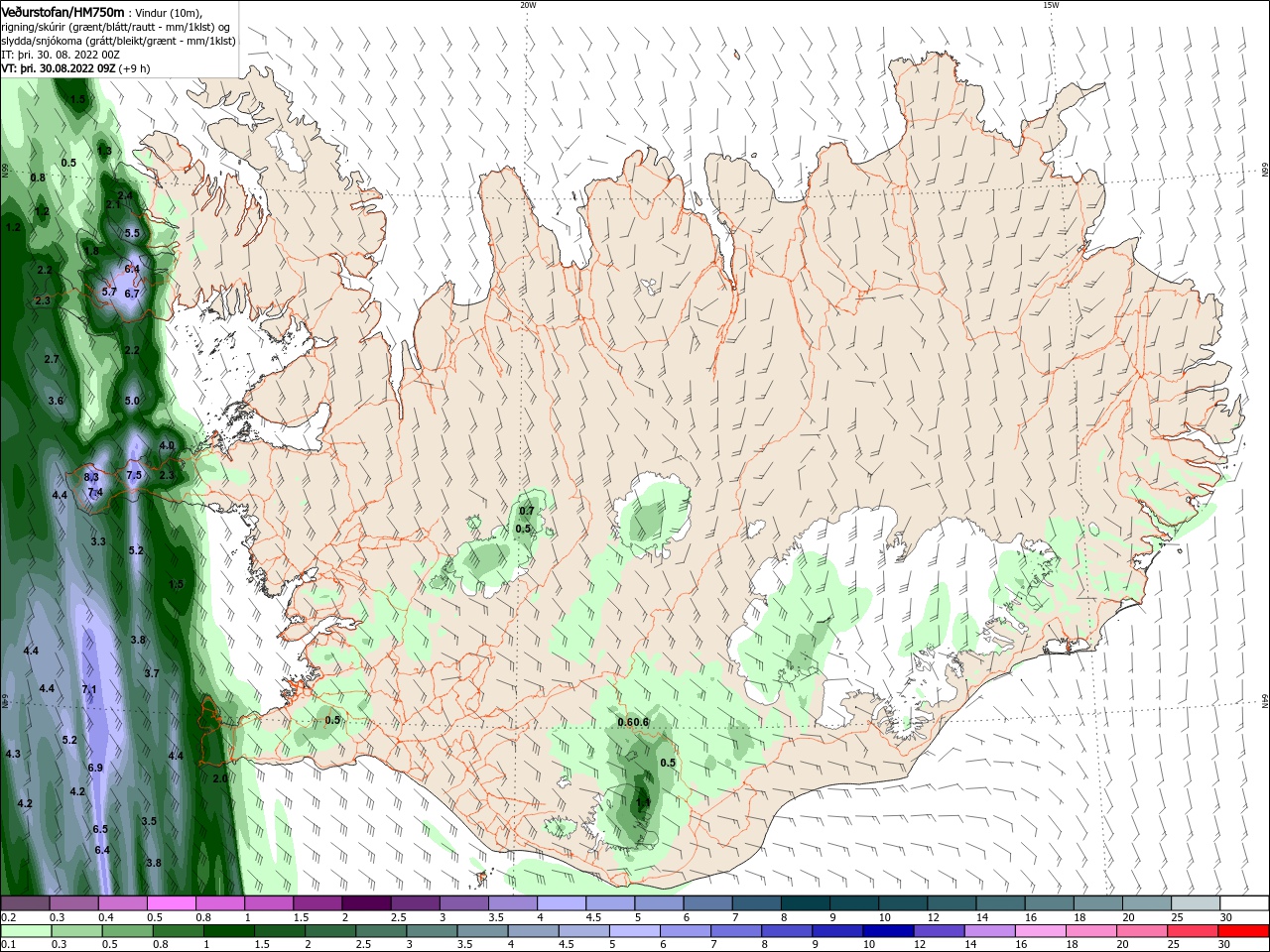Click the dark green 1 rain swatch
1270x952 pixels.
(x=230, y=931)
